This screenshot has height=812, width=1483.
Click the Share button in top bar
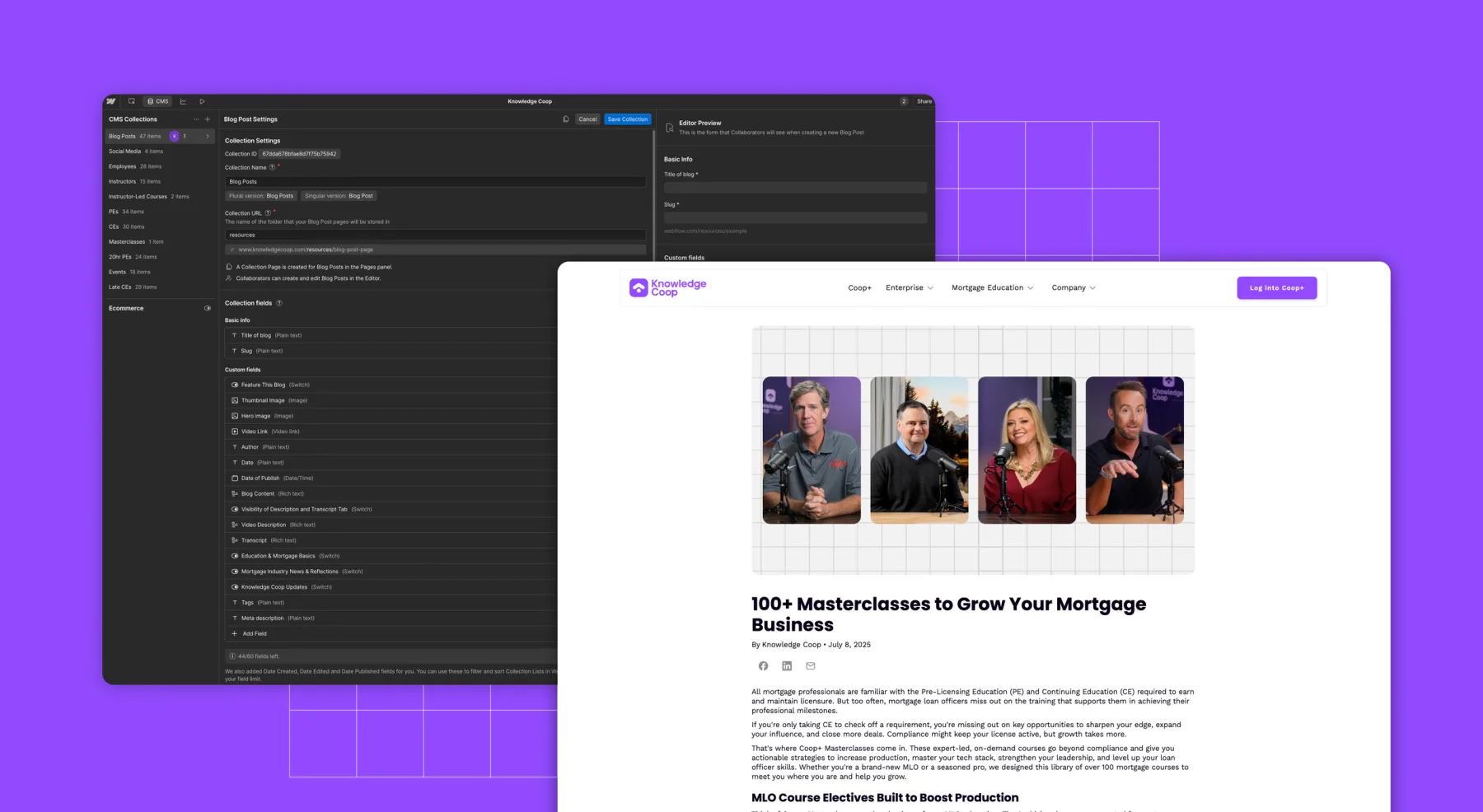pyautogui.click(x=924, y=101)
